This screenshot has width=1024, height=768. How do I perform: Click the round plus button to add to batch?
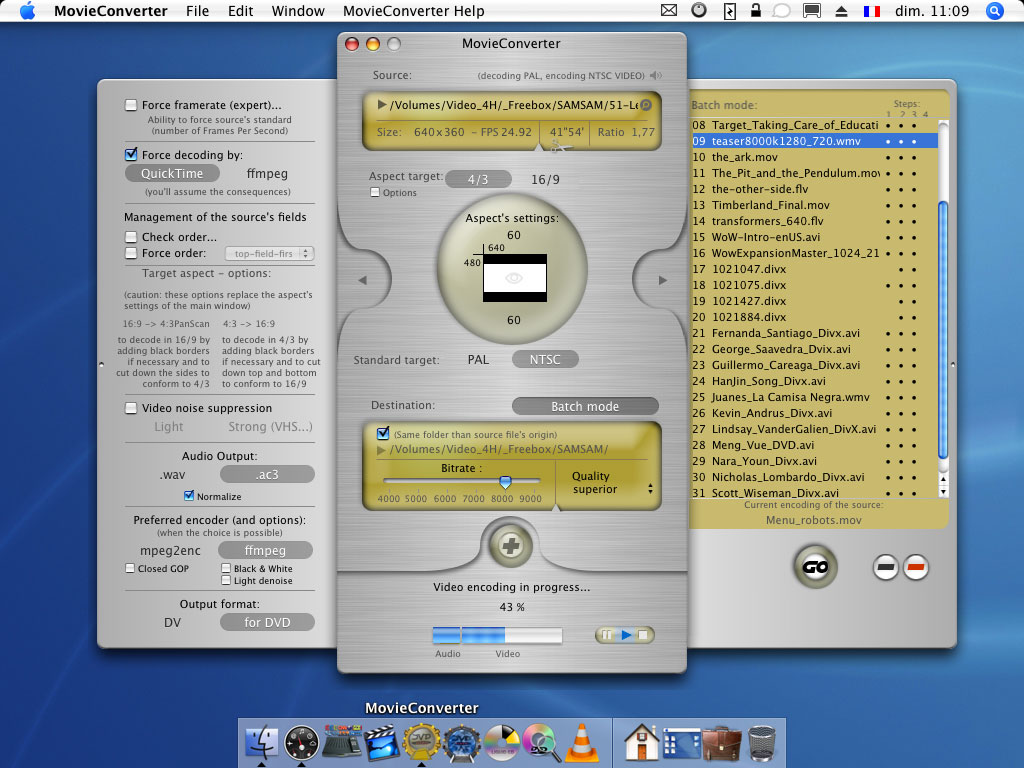coord(511,546)
